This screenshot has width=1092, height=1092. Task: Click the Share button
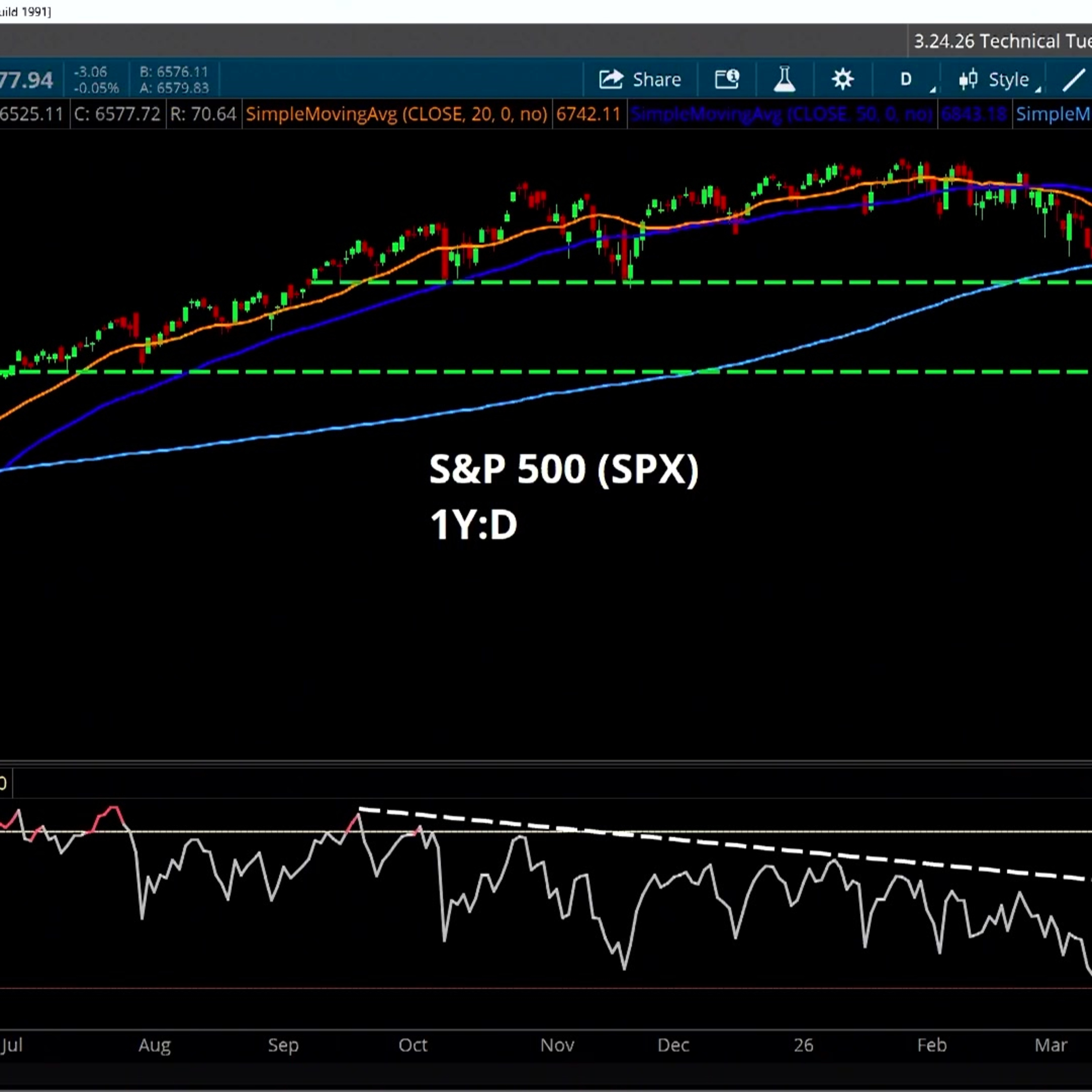tap(640, 80)
